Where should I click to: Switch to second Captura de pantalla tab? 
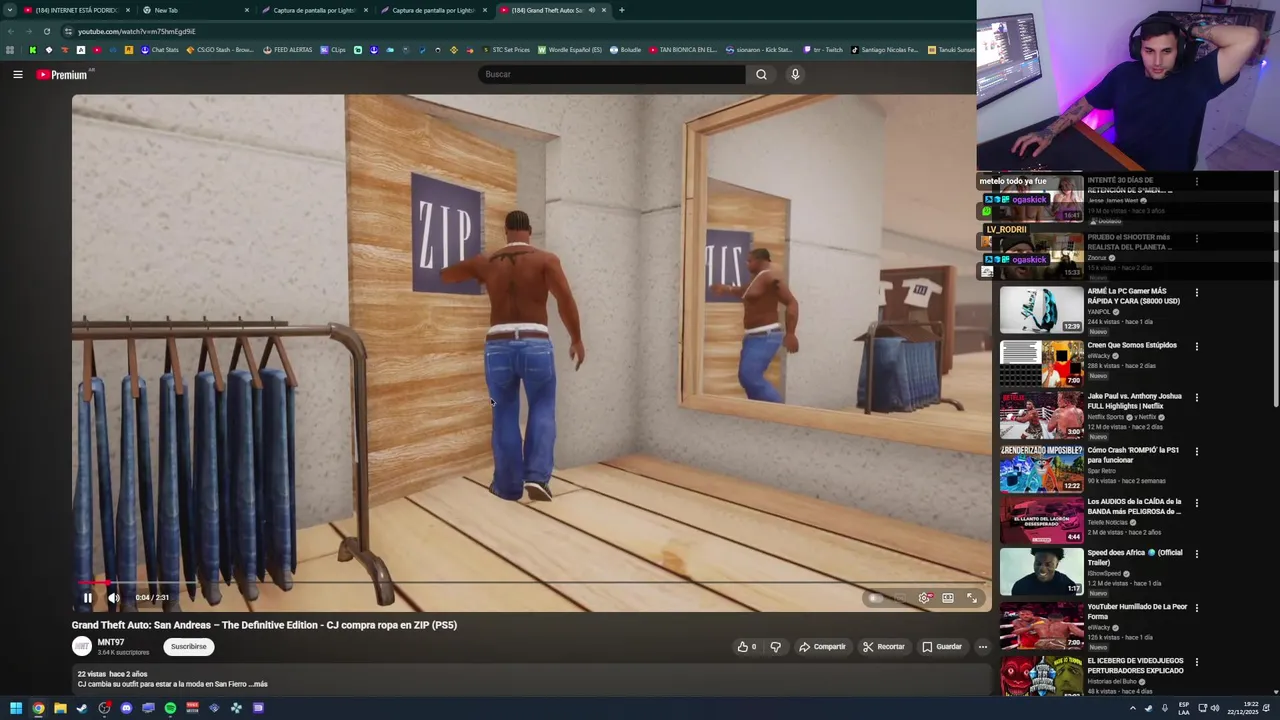point(433,10)
